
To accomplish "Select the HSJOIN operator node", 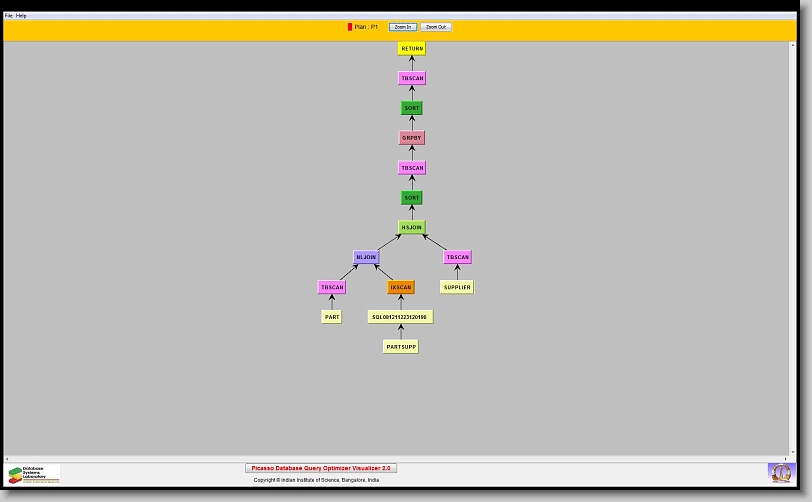I will point(412,227).
